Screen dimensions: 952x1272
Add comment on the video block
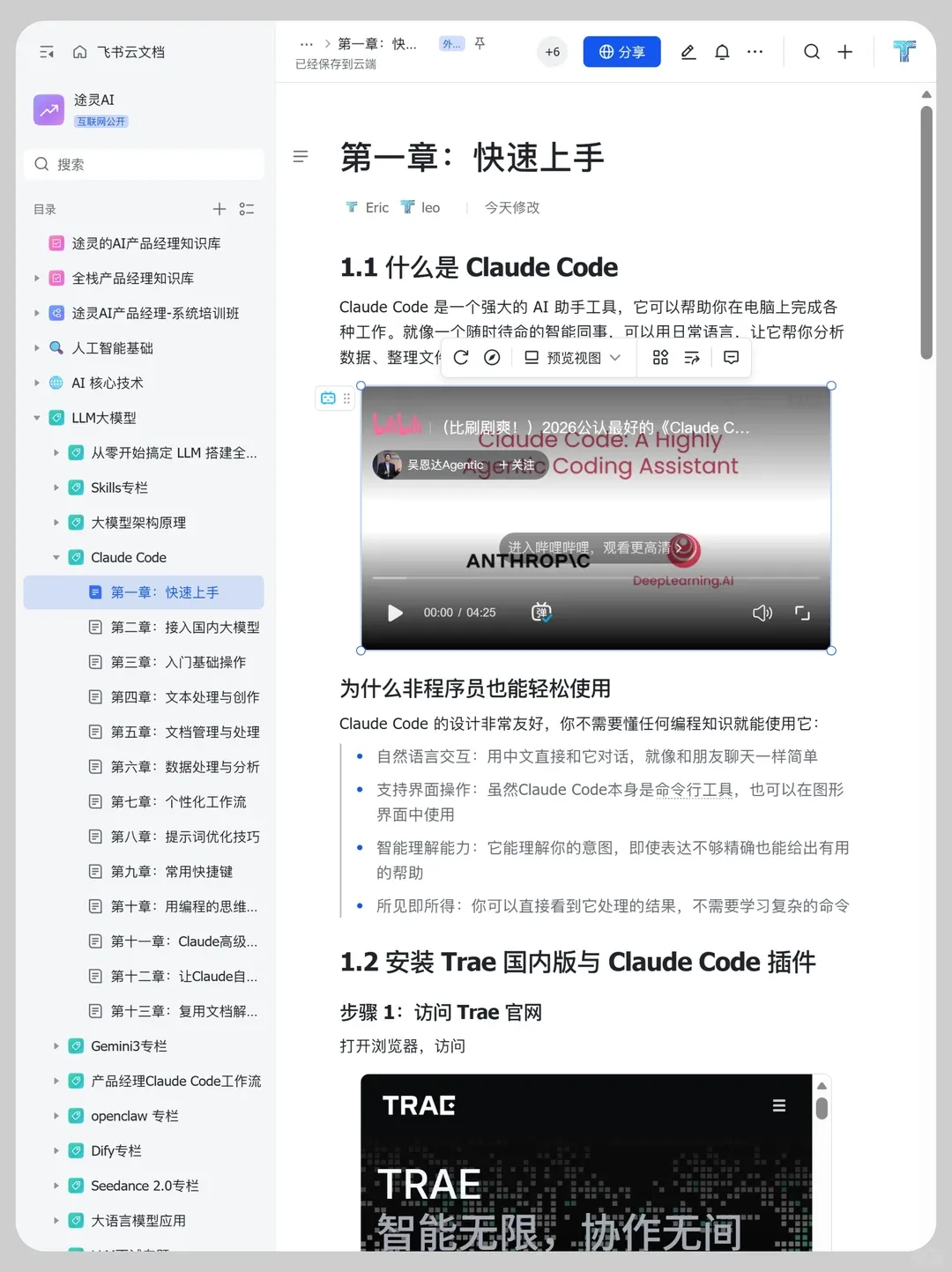pos(731,357)
